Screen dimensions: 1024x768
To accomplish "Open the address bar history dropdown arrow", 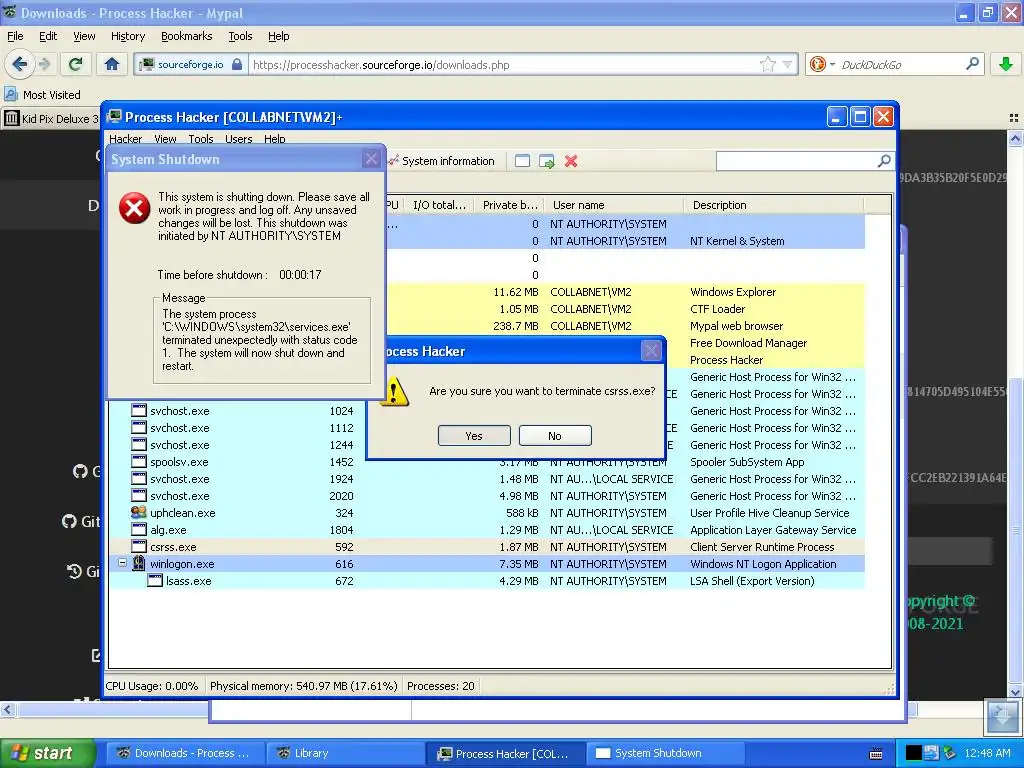I will 788,65.
